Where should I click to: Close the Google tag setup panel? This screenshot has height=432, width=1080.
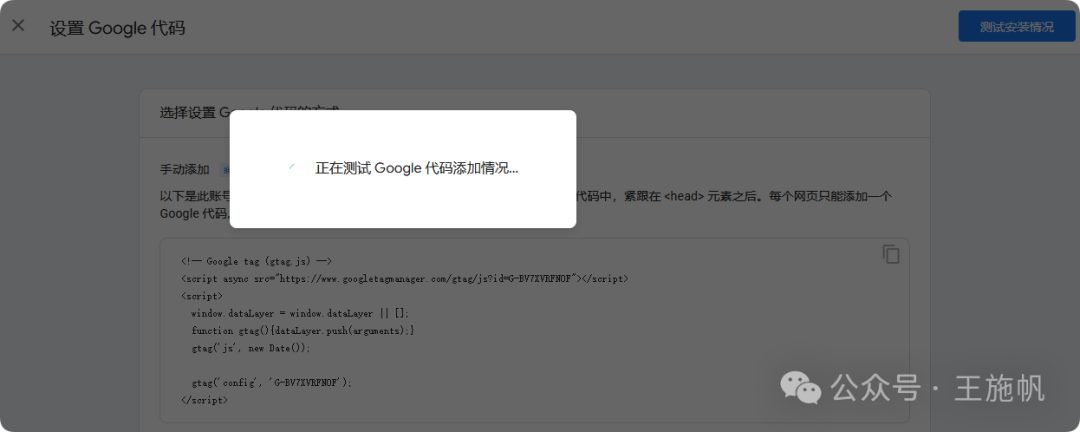[19, 26]
